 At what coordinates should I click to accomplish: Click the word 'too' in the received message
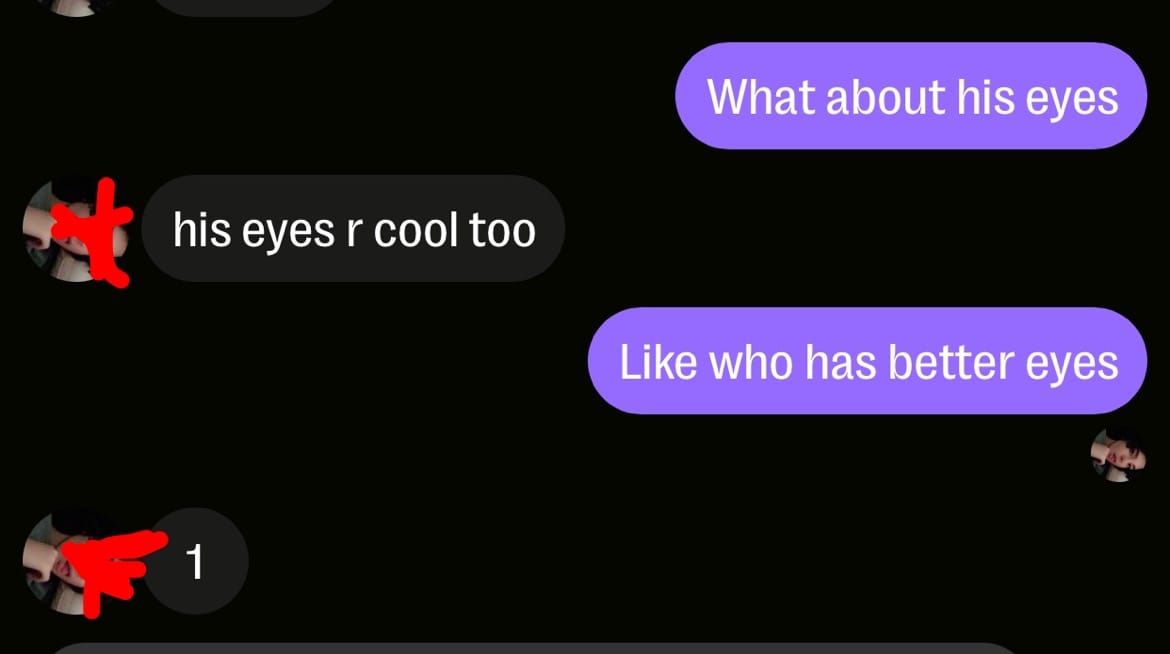point(502,230)
